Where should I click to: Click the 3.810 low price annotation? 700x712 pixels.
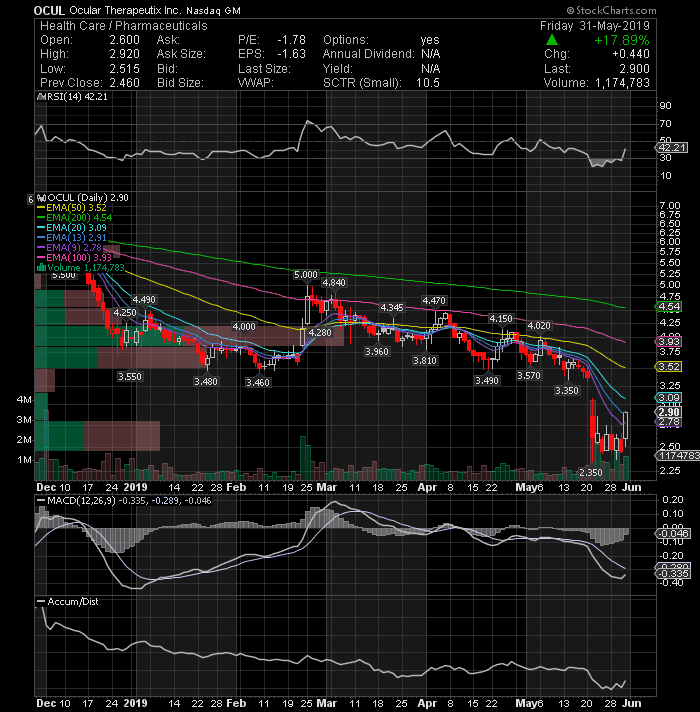point(424,361)
